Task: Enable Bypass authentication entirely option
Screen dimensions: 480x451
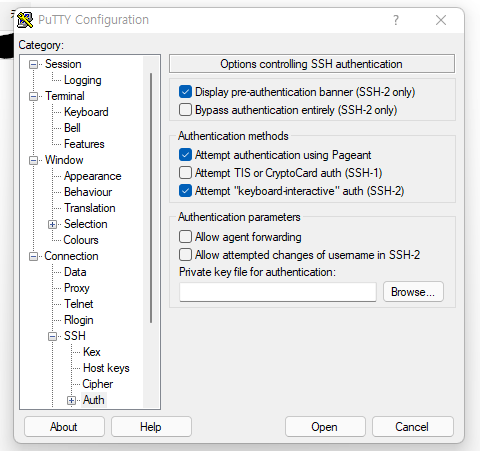Action: point(185,110)
